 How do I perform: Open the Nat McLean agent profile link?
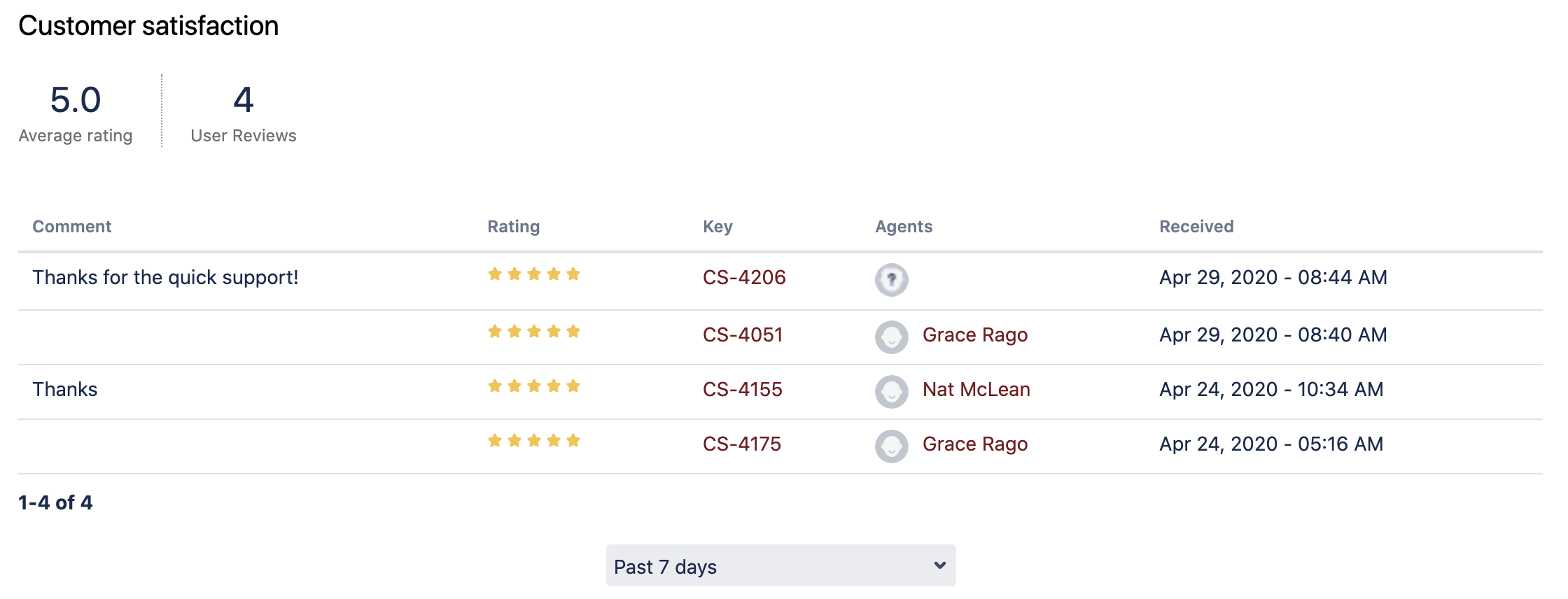pos(976,390)
